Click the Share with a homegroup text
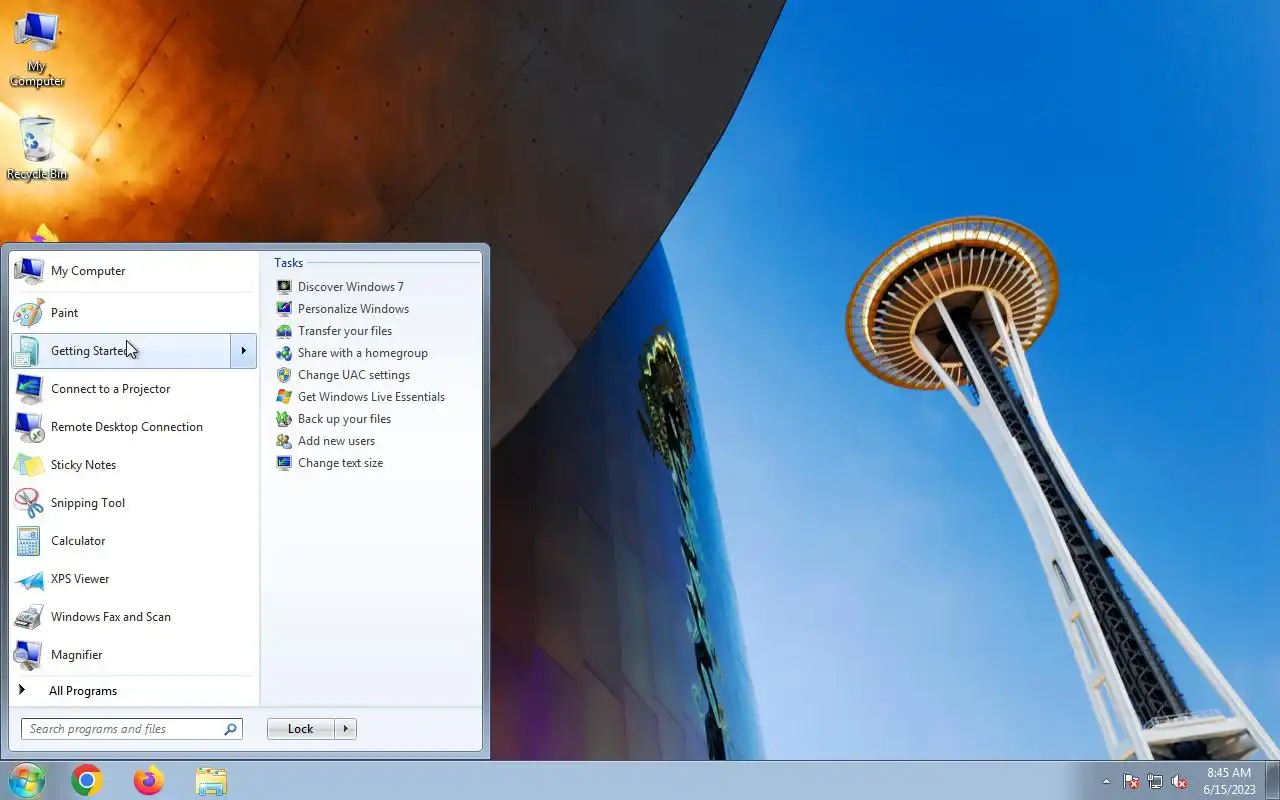 [x=363, y=353]
